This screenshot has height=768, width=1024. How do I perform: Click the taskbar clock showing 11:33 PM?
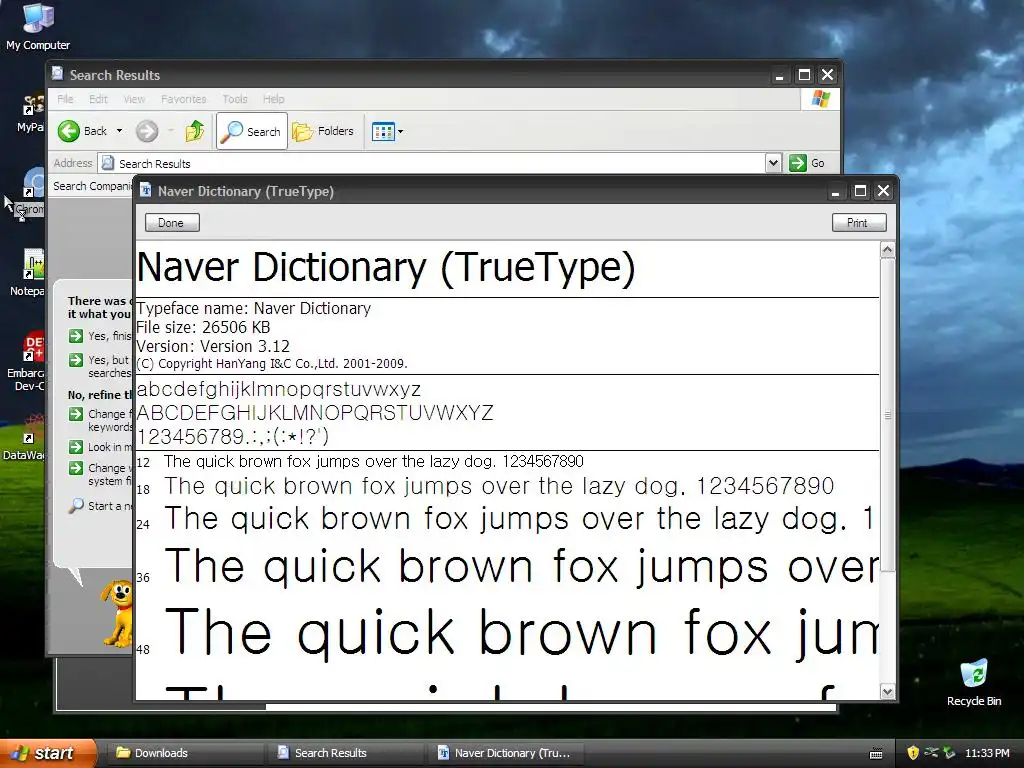[x=987, y=753]
